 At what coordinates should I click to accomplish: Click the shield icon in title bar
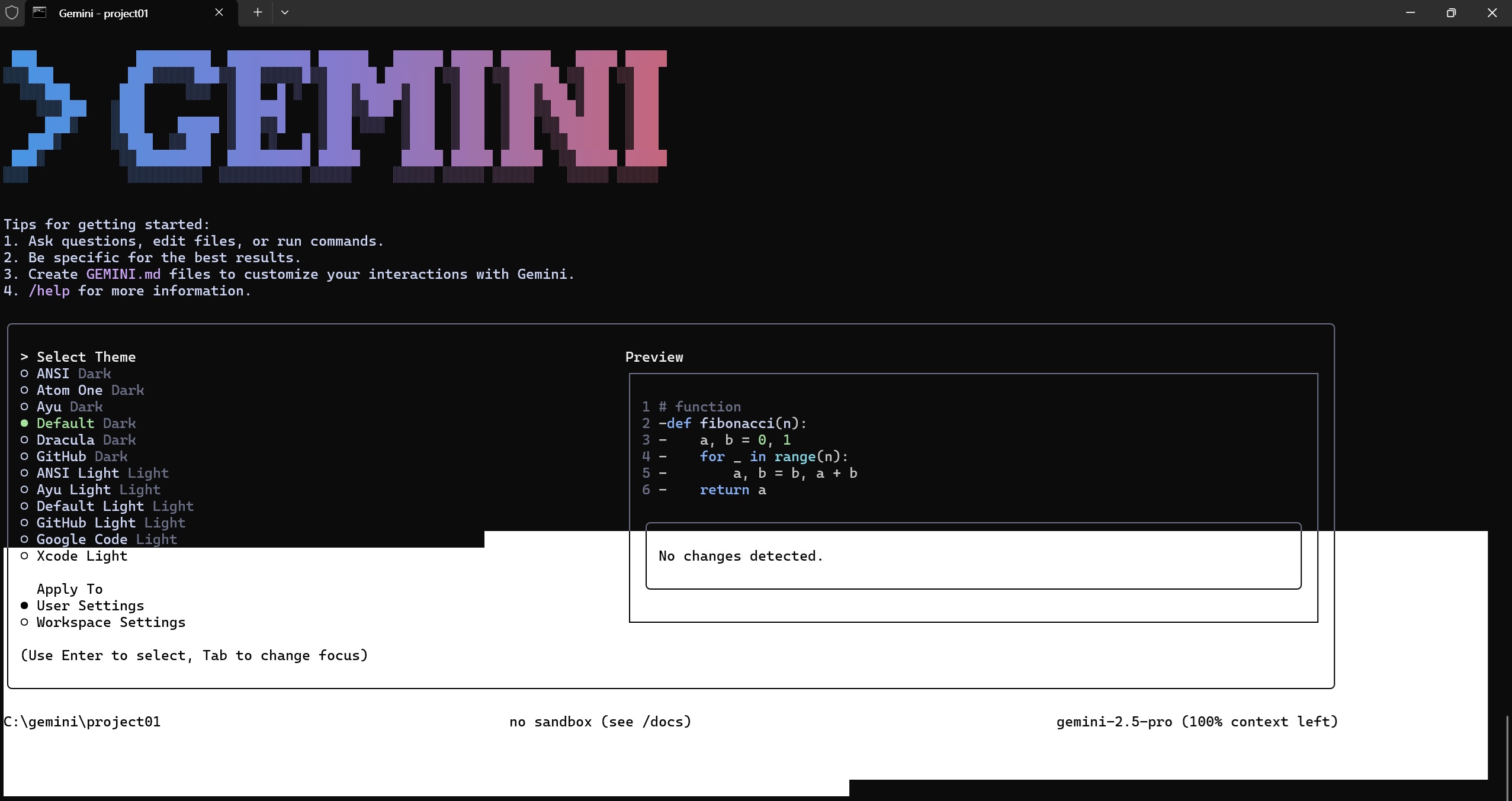pyautogui.click(x=12, y=12)
